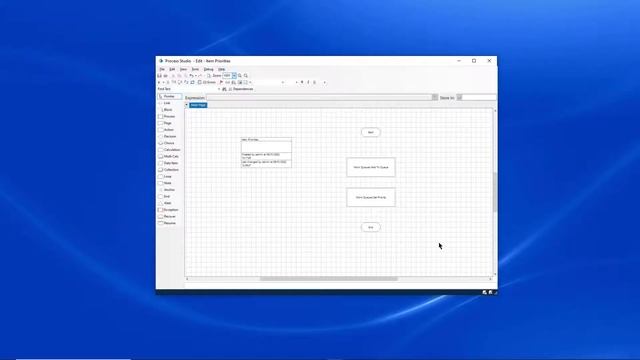
Task: Click the Undo icon in the toolbar
Action: pos(191,76)
